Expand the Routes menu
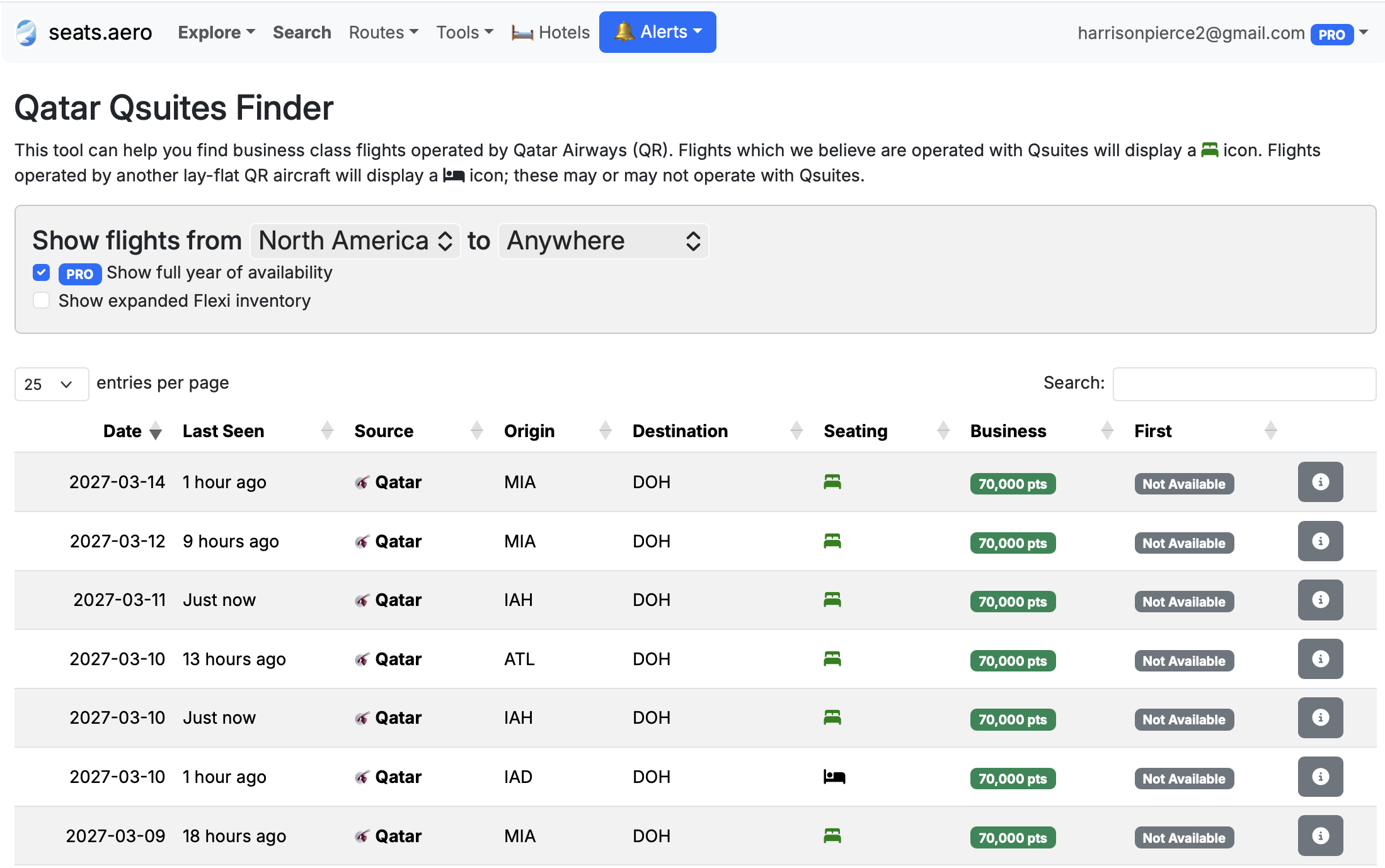Image resolution: width=1385 pixels, height=868 pixels. [384, 32]
